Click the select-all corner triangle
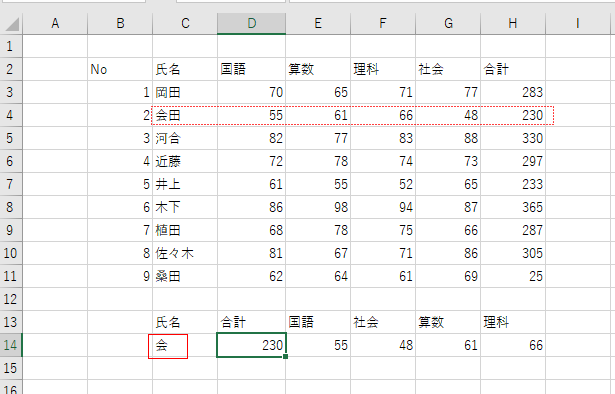This screenshot has height=394, width=615. pos(11,24)
